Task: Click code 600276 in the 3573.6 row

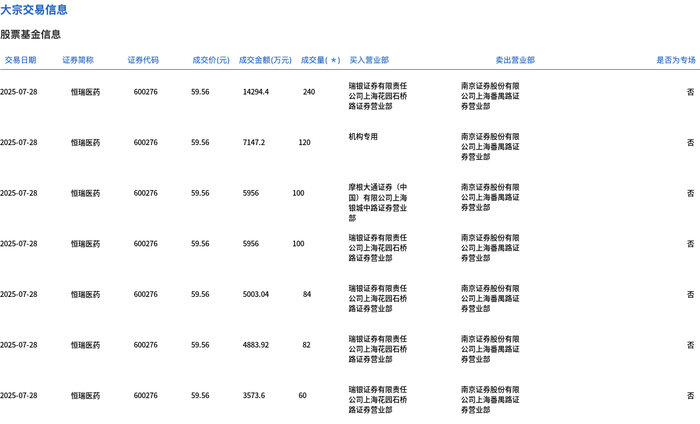Action: pos(146,395)
